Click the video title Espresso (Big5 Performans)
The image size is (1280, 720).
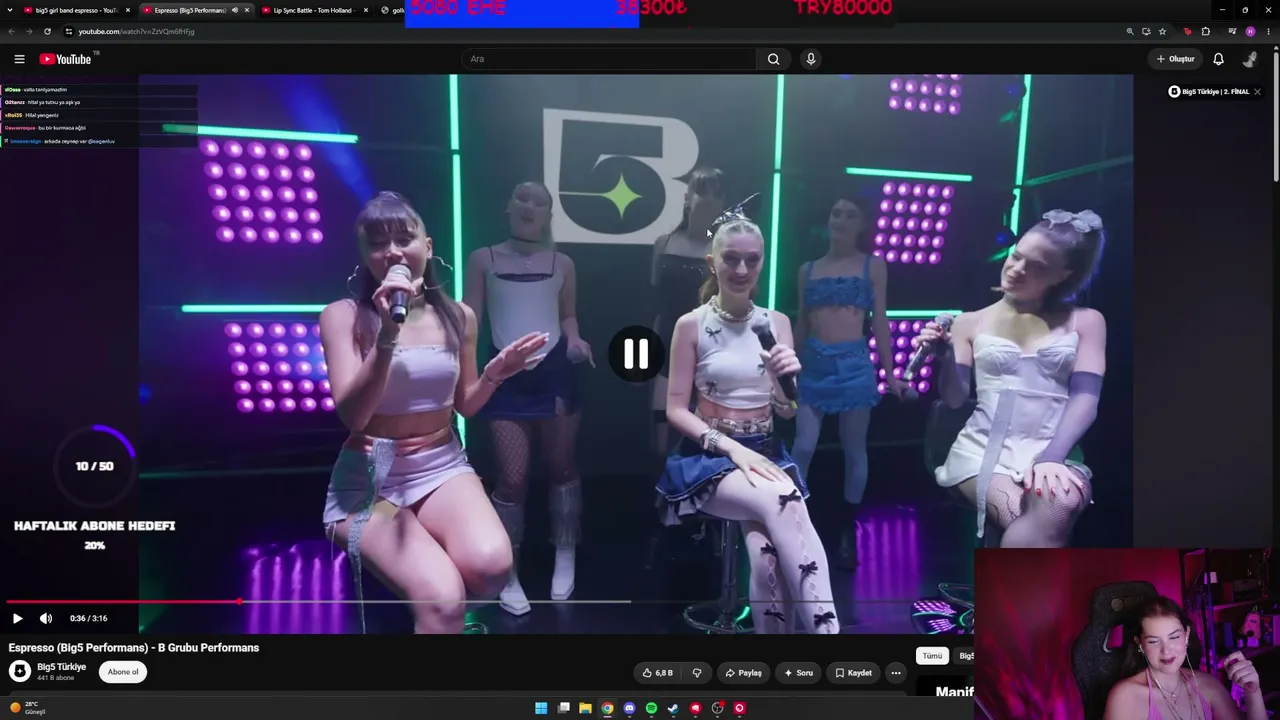(134, 648)
